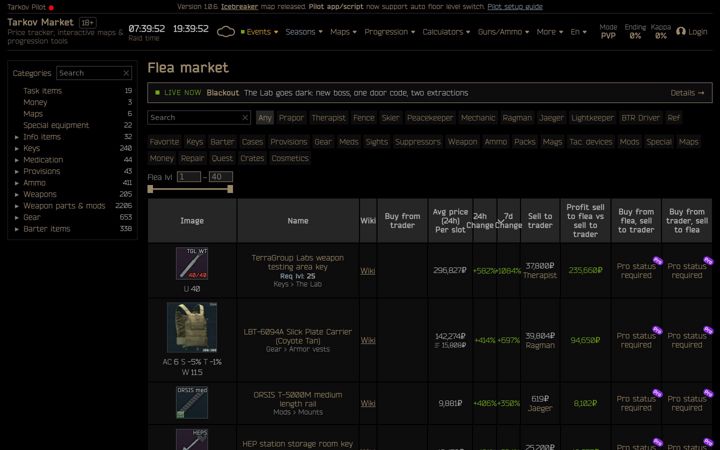Click the PVP Mode indicator
This screenshot has width=720, height=450.
click(x=608, y=31)
